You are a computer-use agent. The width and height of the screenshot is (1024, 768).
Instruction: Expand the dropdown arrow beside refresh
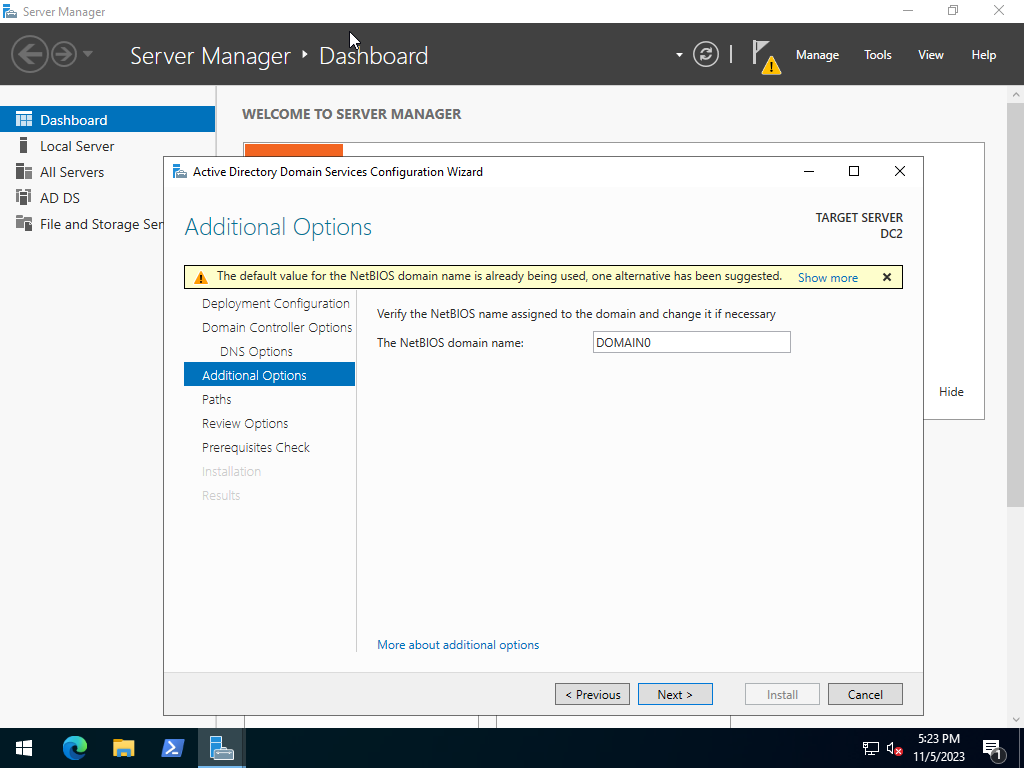tap(679, 55)
